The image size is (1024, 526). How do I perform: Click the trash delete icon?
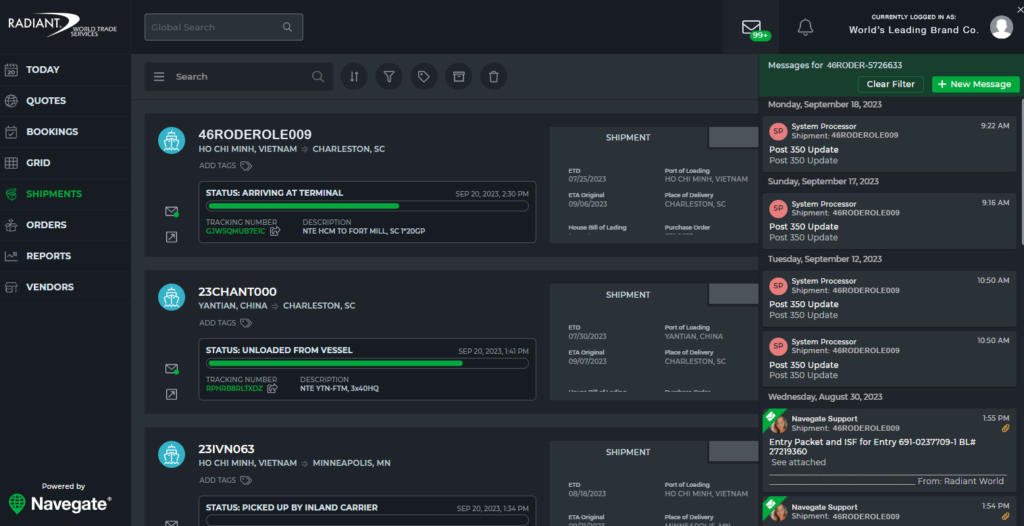click(493, 76)
